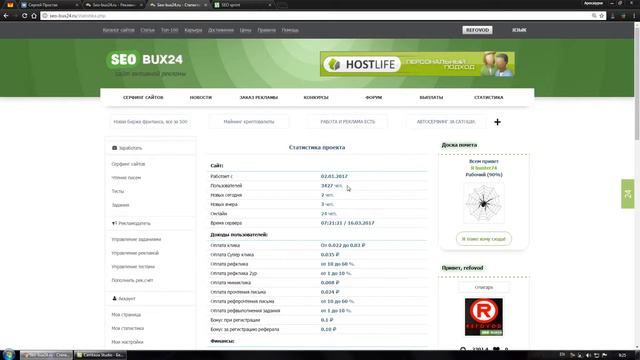This screenshot has height=360, width=640.
Task: Click the REFOVOD user button
Action: coord(477,30)
